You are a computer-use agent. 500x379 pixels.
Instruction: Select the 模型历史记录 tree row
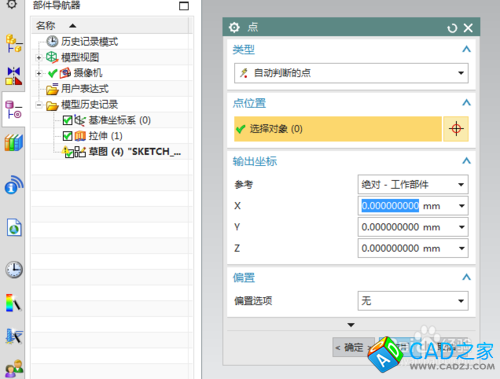click(x=112, y=105)
